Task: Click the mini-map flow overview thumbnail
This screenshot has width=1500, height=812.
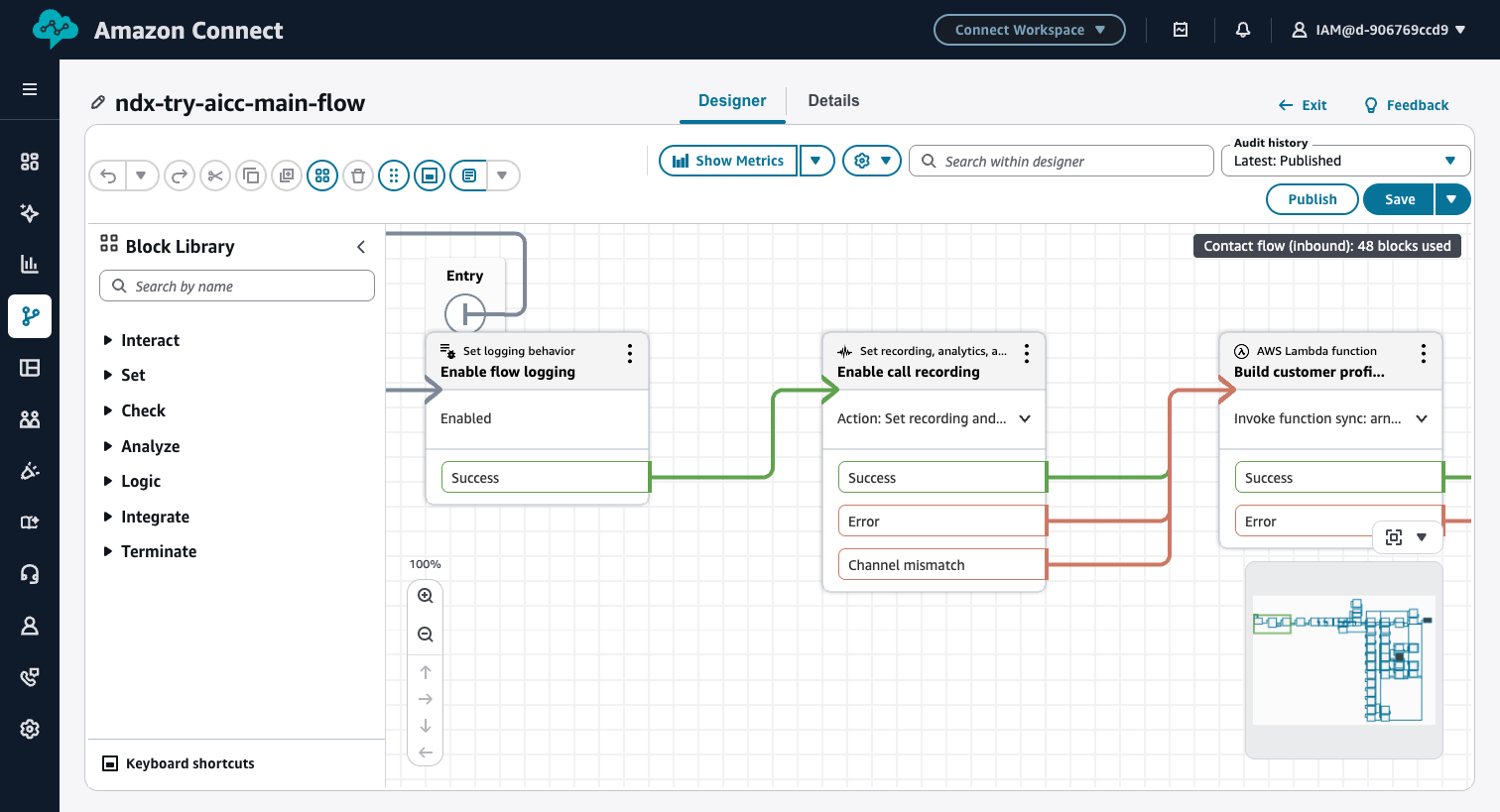Action: tap(1343, 659)
